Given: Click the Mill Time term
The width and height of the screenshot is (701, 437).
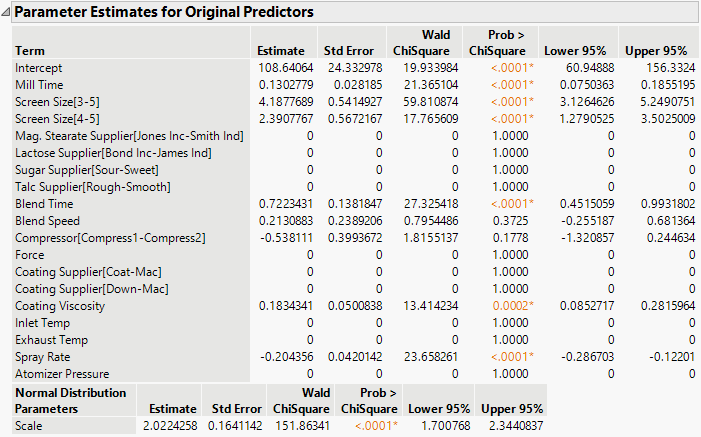Looking at the screenshot, I should point(40,84).
